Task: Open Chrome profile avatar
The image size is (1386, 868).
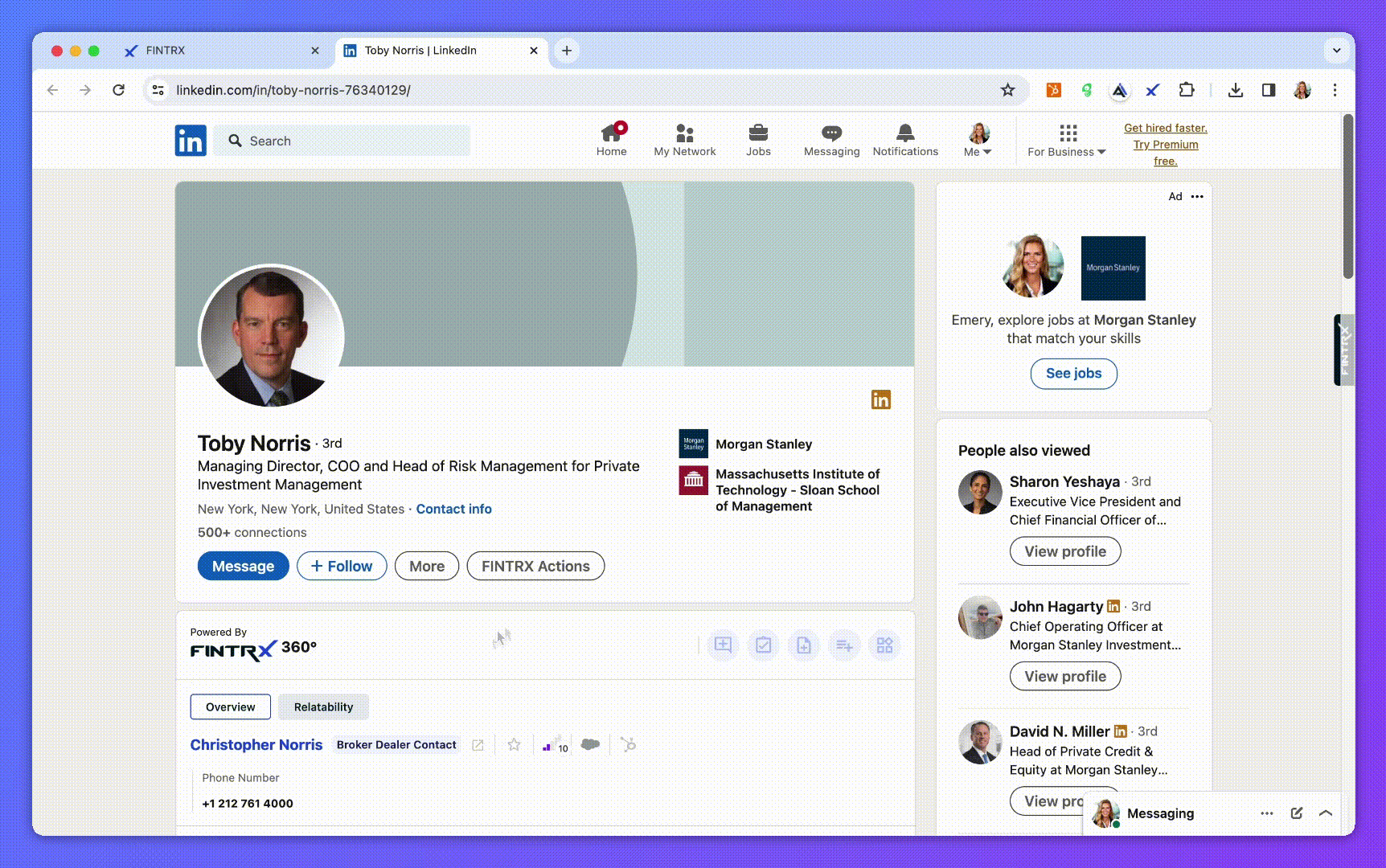Action: (x=1302, y=90)
